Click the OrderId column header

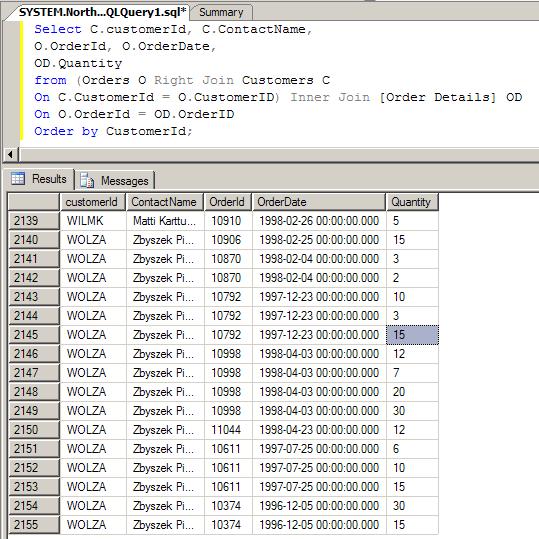[x=228, y=202]
